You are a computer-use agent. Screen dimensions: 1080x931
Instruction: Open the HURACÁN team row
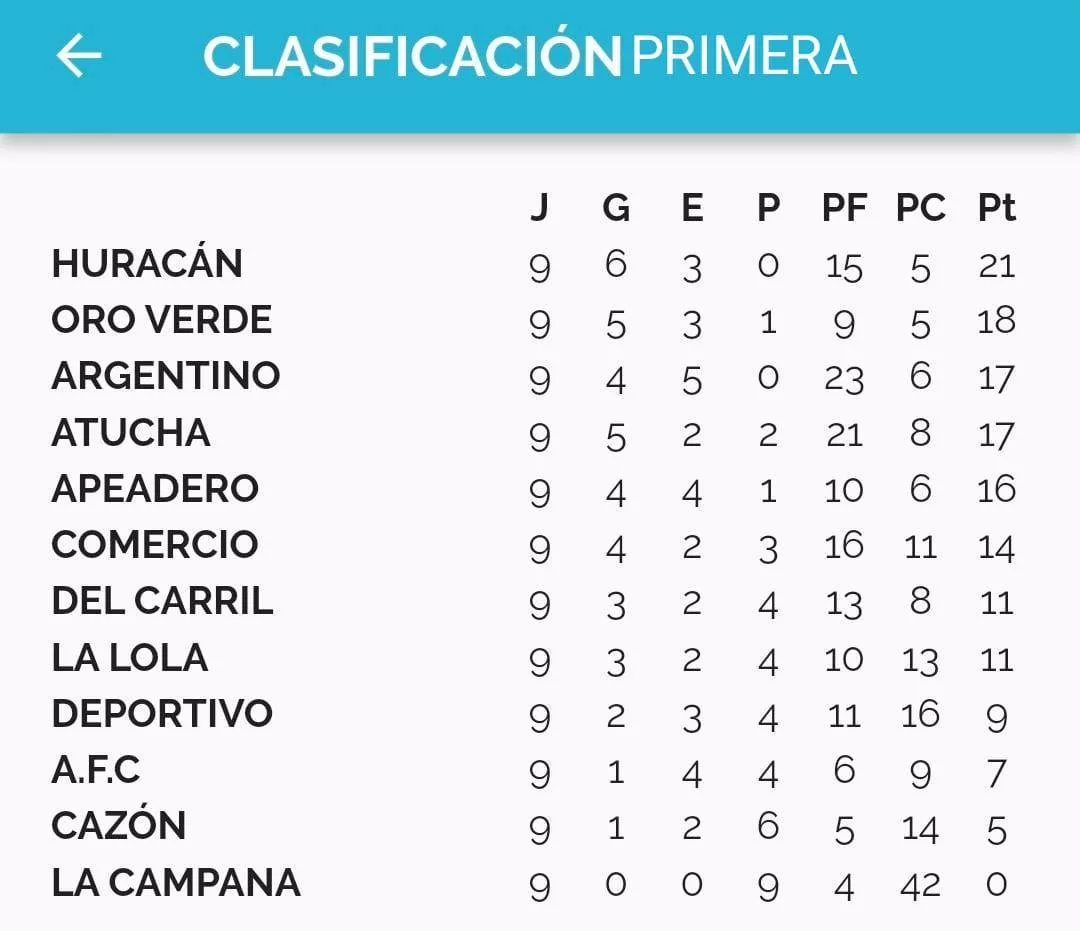click(x=147, y=264)
